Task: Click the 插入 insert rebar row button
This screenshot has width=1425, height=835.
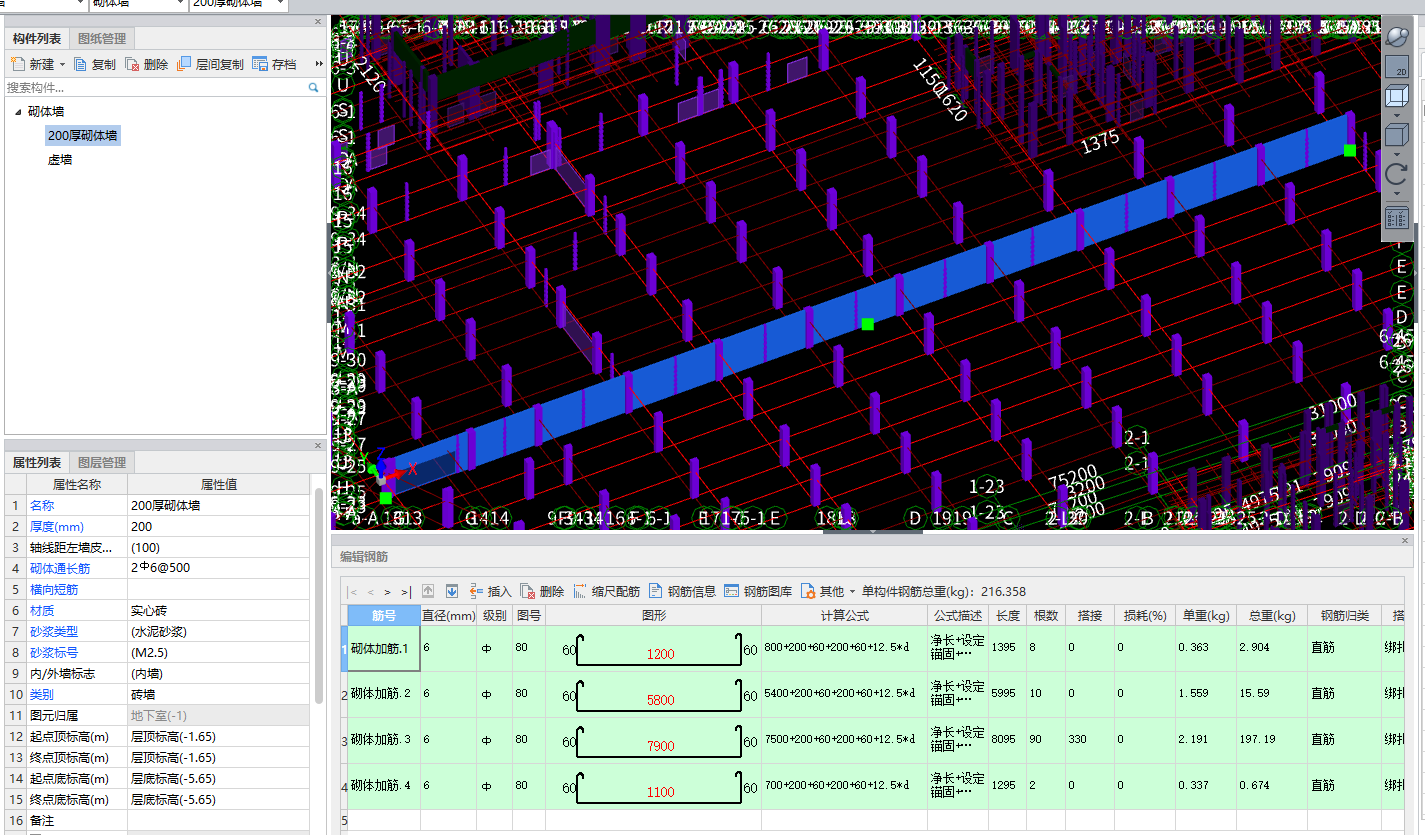Action: (490, 591)
